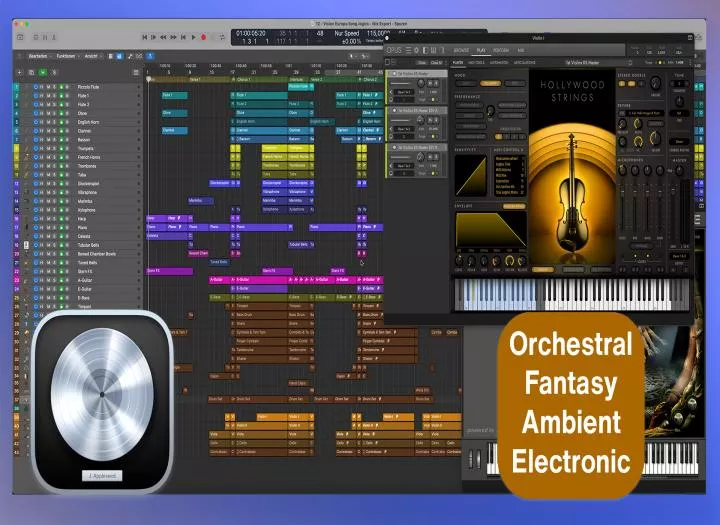This screenshot has width=720, height=525.
Task: Select the first Flute 1 region
Action: tap(174, 96)
